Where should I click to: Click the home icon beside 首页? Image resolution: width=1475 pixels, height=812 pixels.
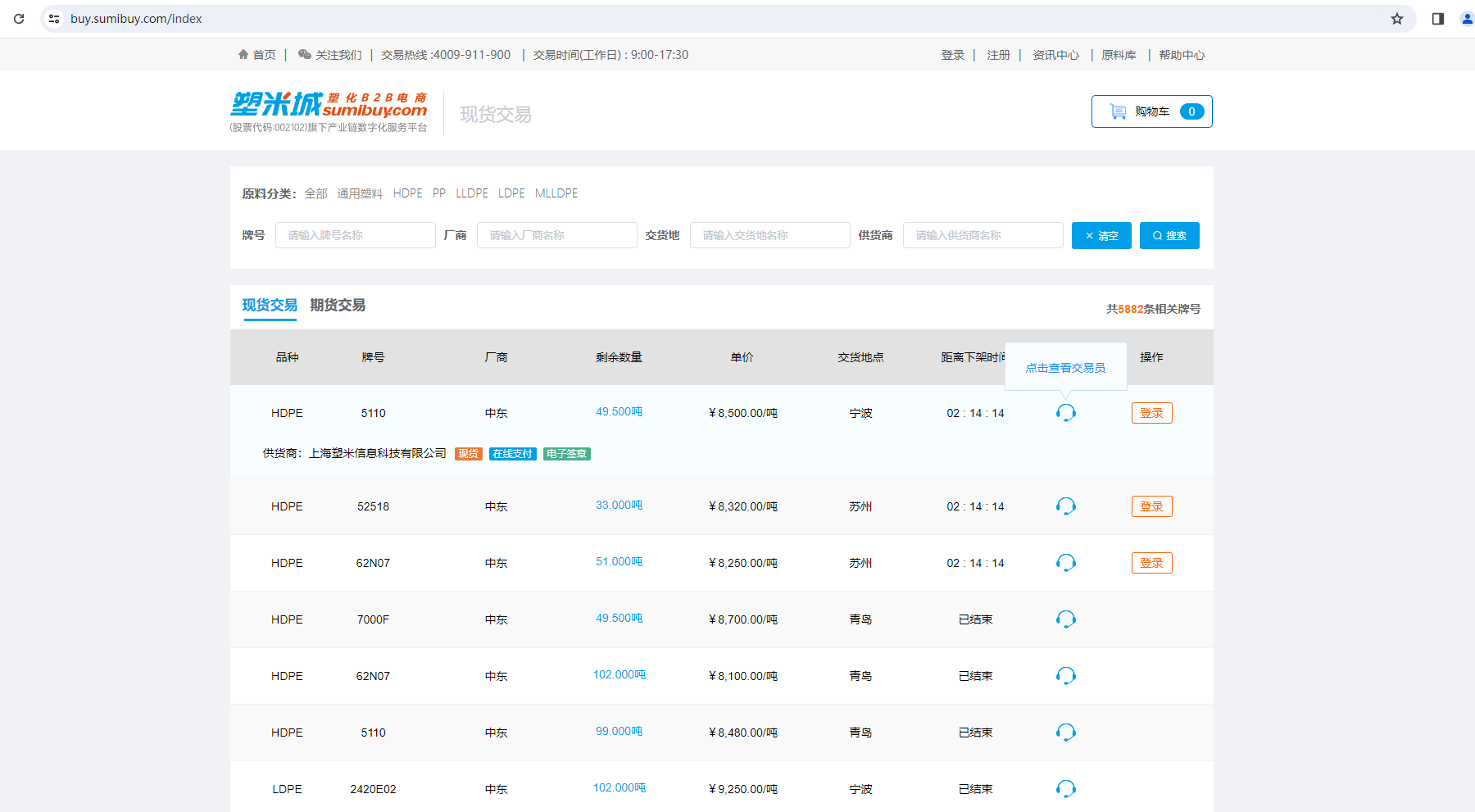pos(243,54)
